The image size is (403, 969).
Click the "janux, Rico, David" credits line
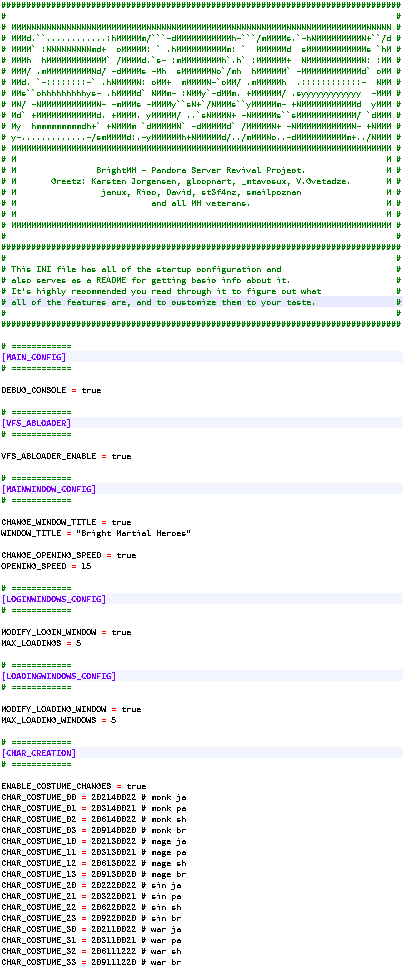pyautogui.click(x=201, y=192)
